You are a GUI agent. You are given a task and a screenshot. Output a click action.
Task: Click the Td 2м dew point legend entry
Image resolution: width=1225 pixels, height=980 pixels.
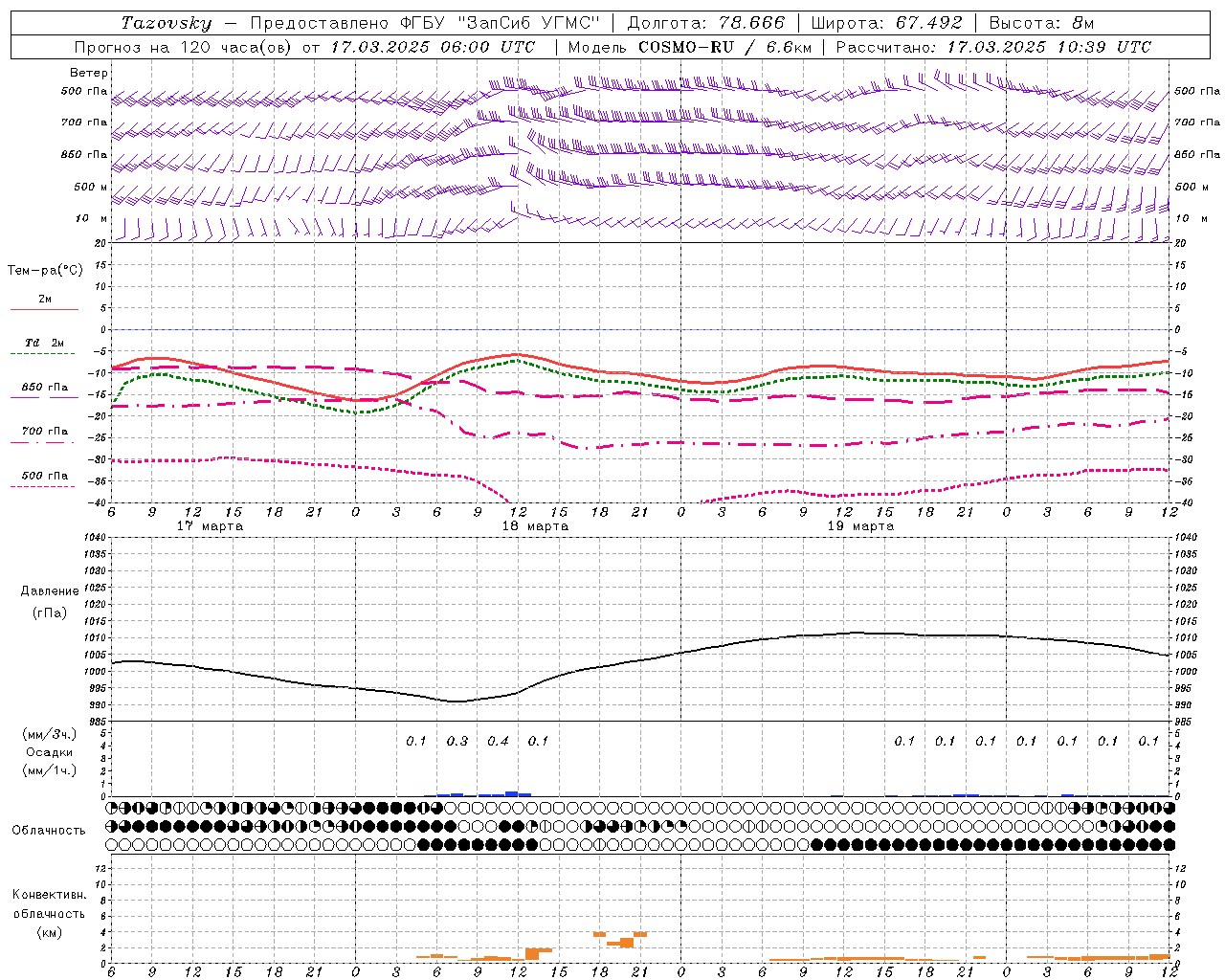45,343
